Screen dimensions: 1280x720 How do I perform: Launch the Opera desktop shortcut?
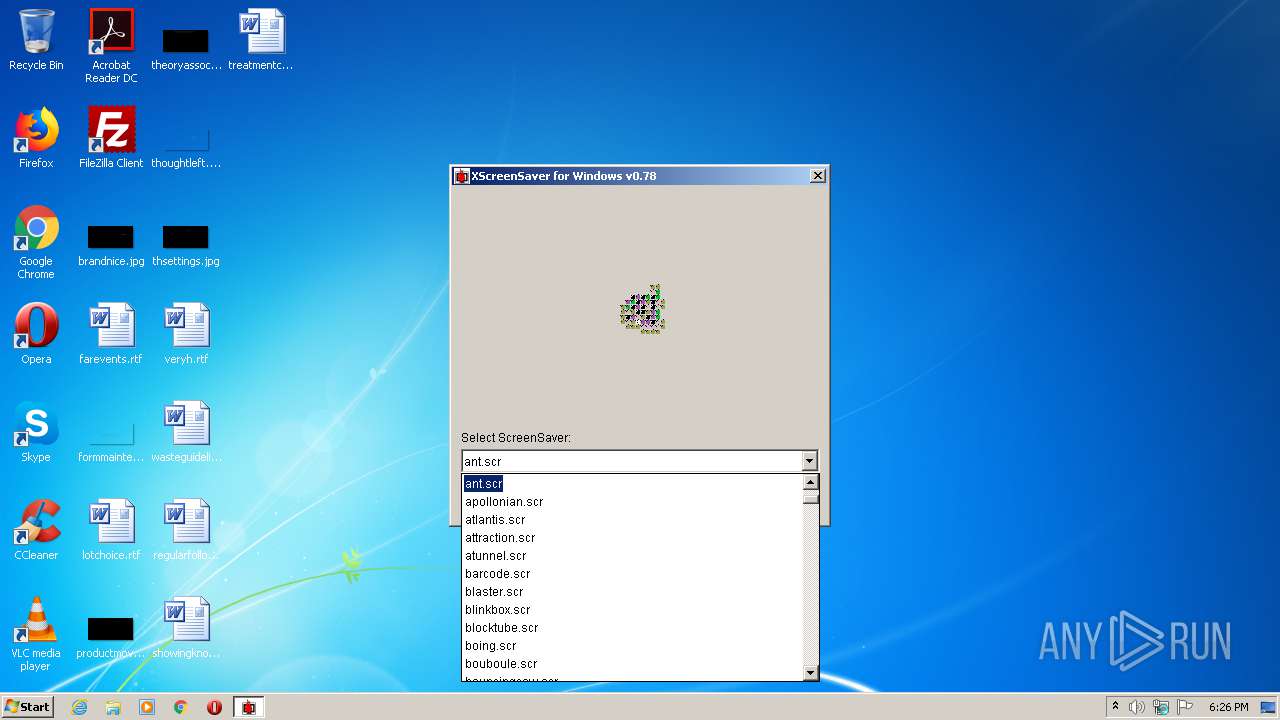point(36,334)
